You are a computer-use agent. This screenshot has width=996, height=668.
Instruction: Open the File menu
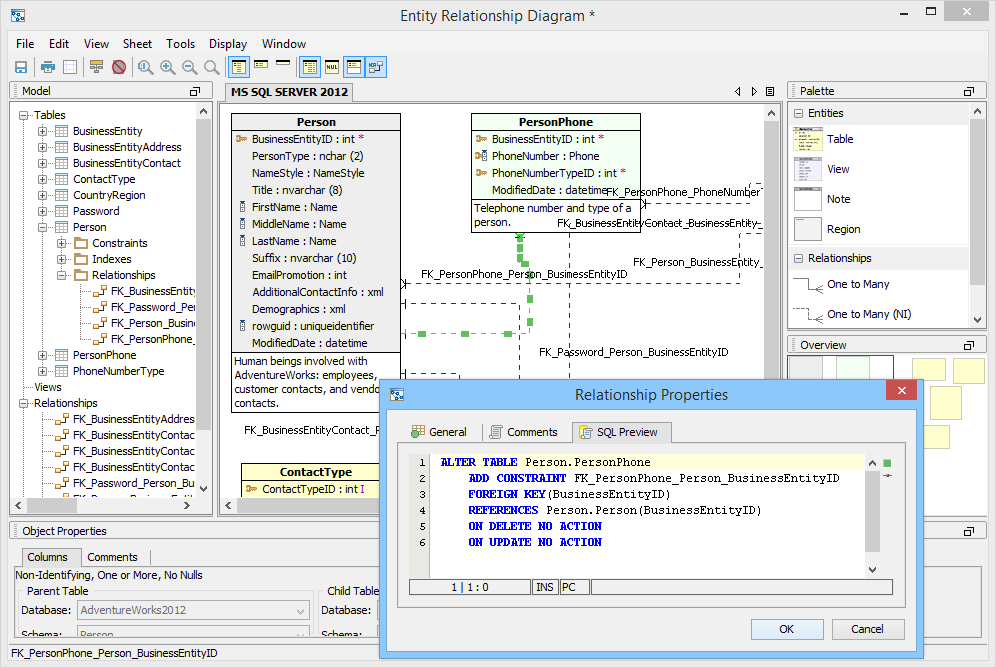[x=25, y=44]
